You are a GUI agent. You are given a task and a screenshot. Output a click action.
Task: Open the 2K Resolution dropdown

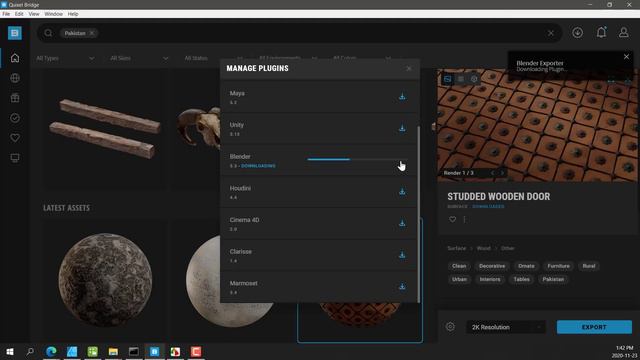(x=506, y=327)
